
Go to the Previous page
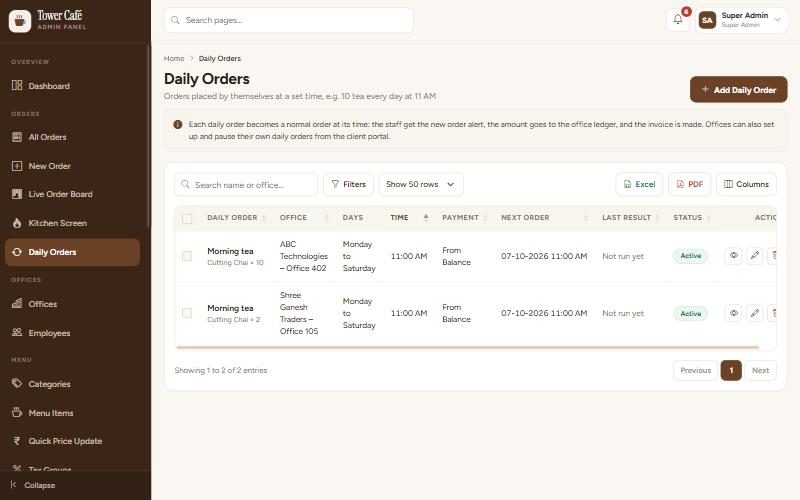[695, 370]
